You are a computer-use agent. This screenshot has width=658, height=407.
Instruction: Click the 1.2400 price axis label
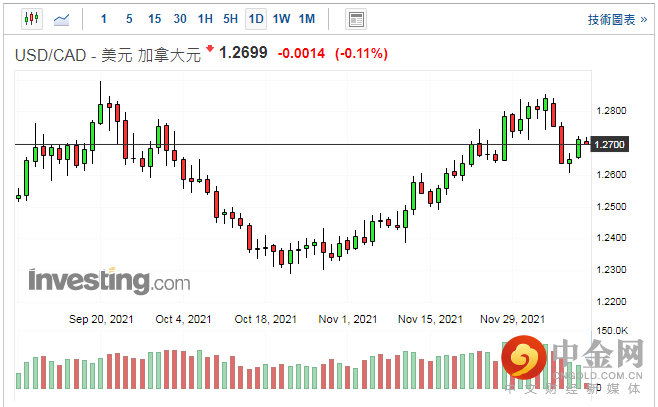tap(611, 237)
